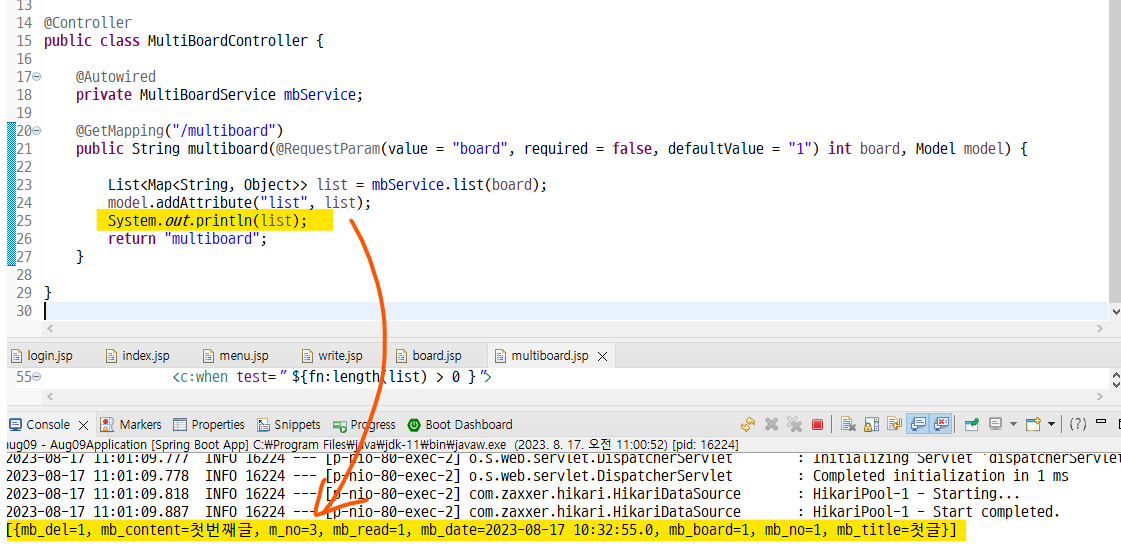The image size is (1121, 558).
Task: Click the defaultValue = "1" parameter
Action: point(744,149)
